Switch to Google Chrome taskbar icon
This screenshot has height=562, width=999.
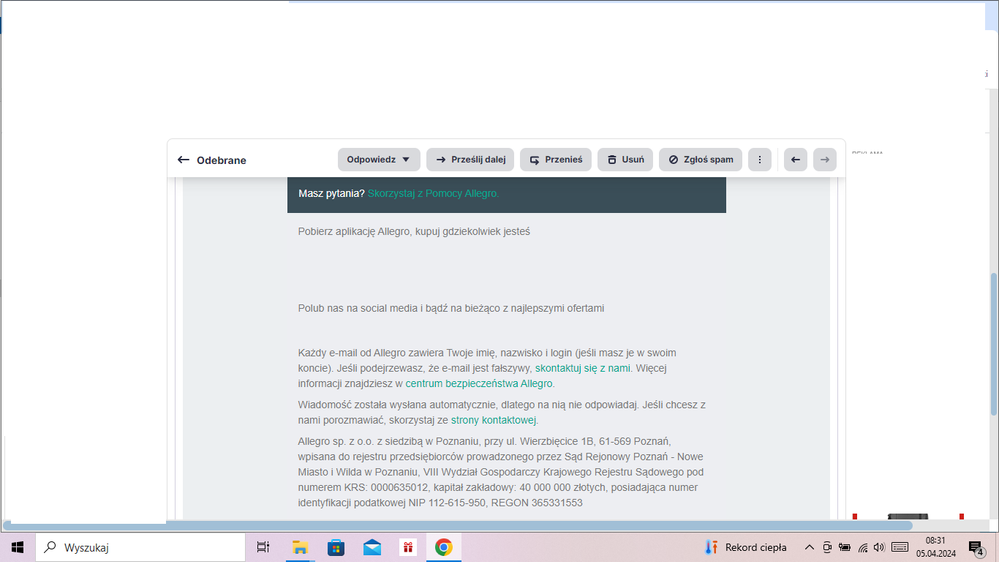coord(444,547)
